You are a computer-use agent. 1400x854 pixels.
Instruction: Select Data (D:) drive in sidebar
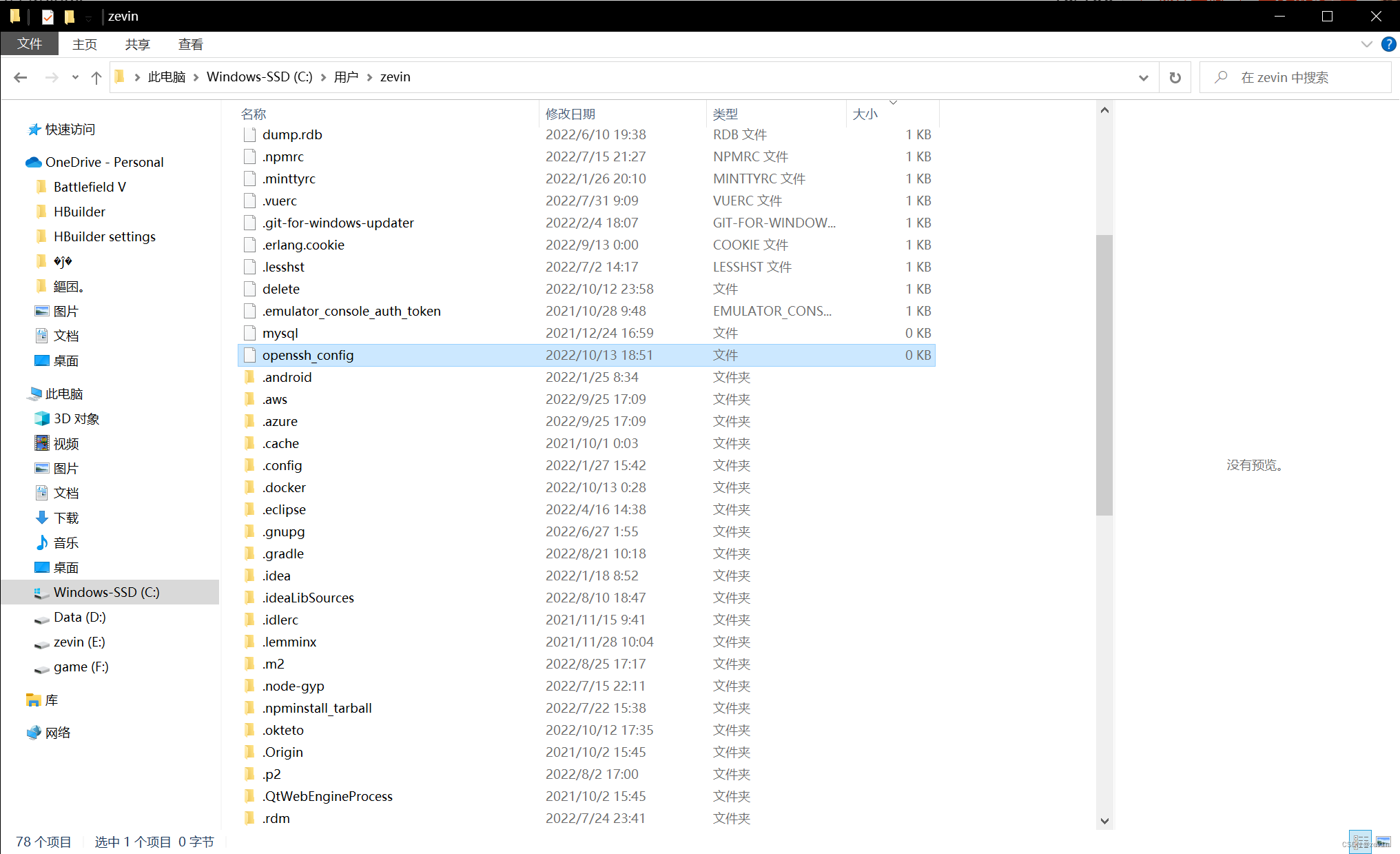pyautogui.click(x=80, y=617)
